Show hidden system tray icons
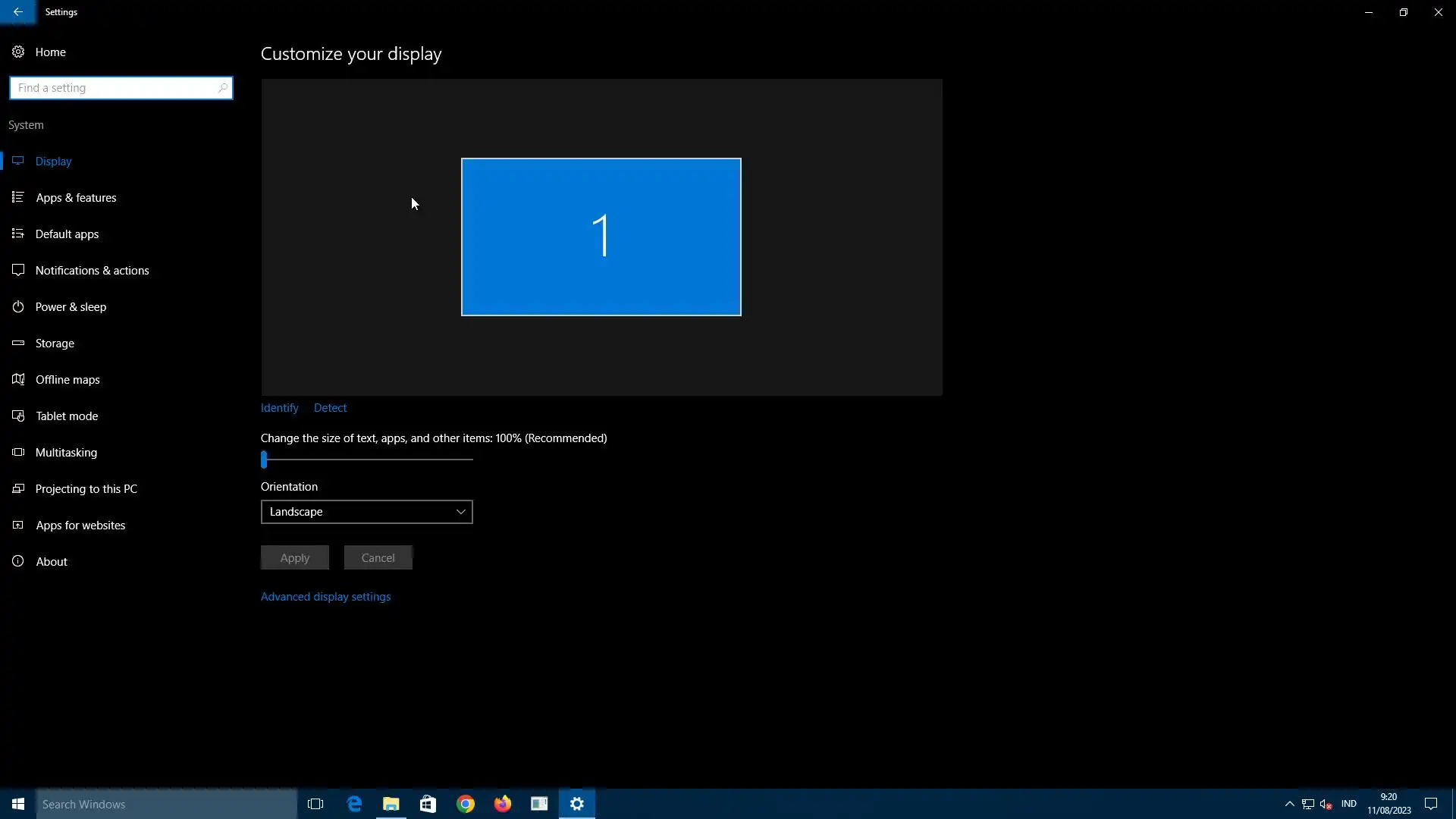The height and width of the screenshot is (819, 1456). (1289, 804)
